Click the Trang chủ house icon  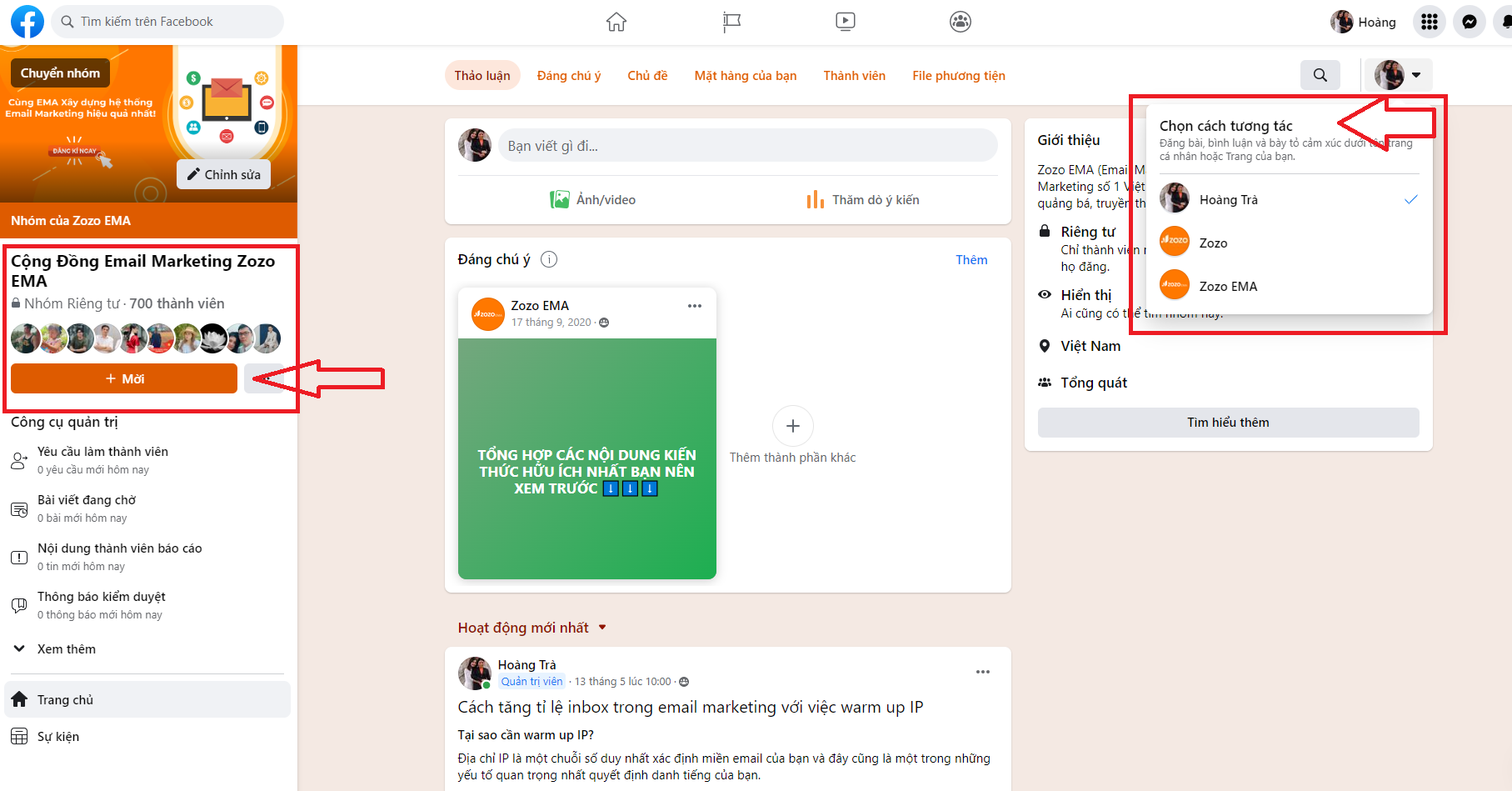click(x=19, y=699)
